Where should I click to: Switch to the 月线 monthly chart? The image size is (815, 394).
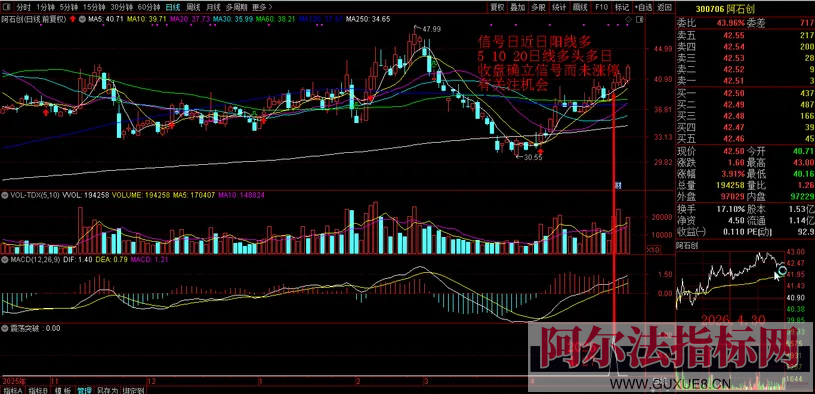pyautogui.click(x=213, y=7)
